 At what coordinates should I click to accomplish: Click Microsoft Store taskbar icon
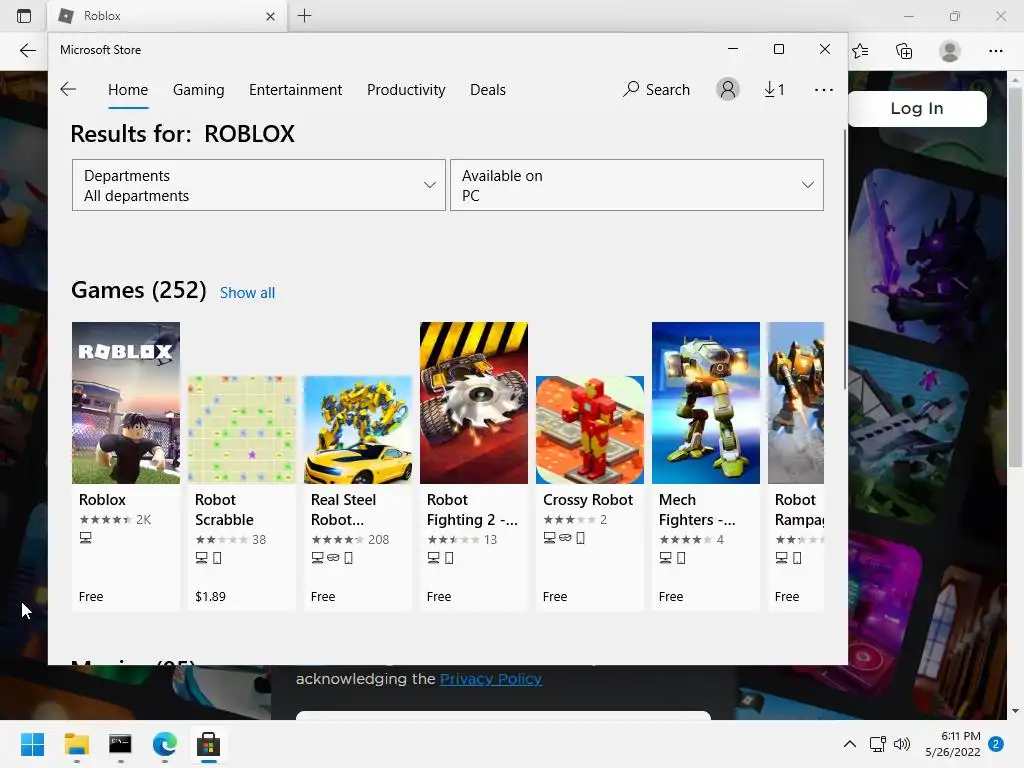[208, 744]
